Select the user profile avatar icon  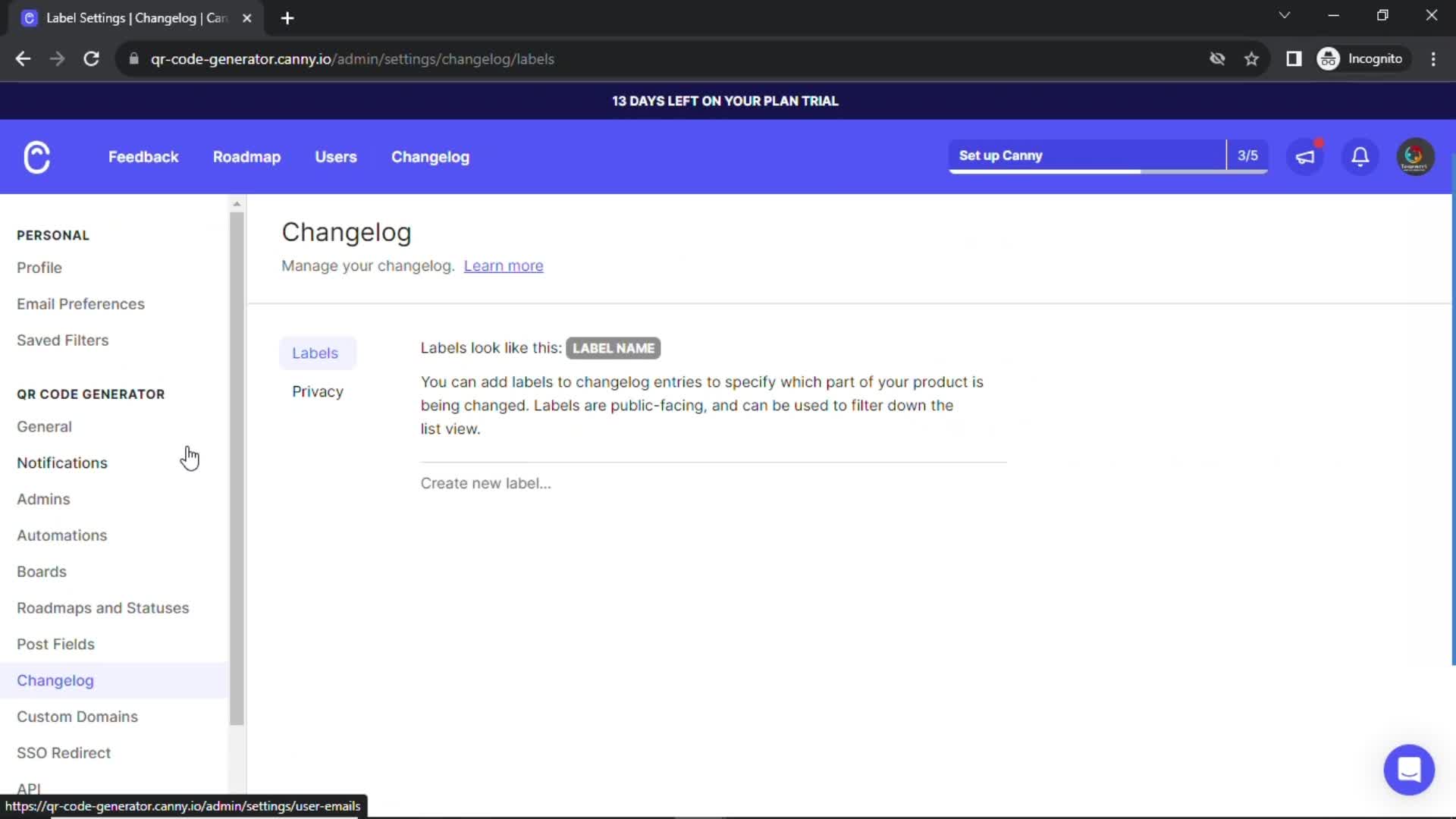click(1416, 156)
